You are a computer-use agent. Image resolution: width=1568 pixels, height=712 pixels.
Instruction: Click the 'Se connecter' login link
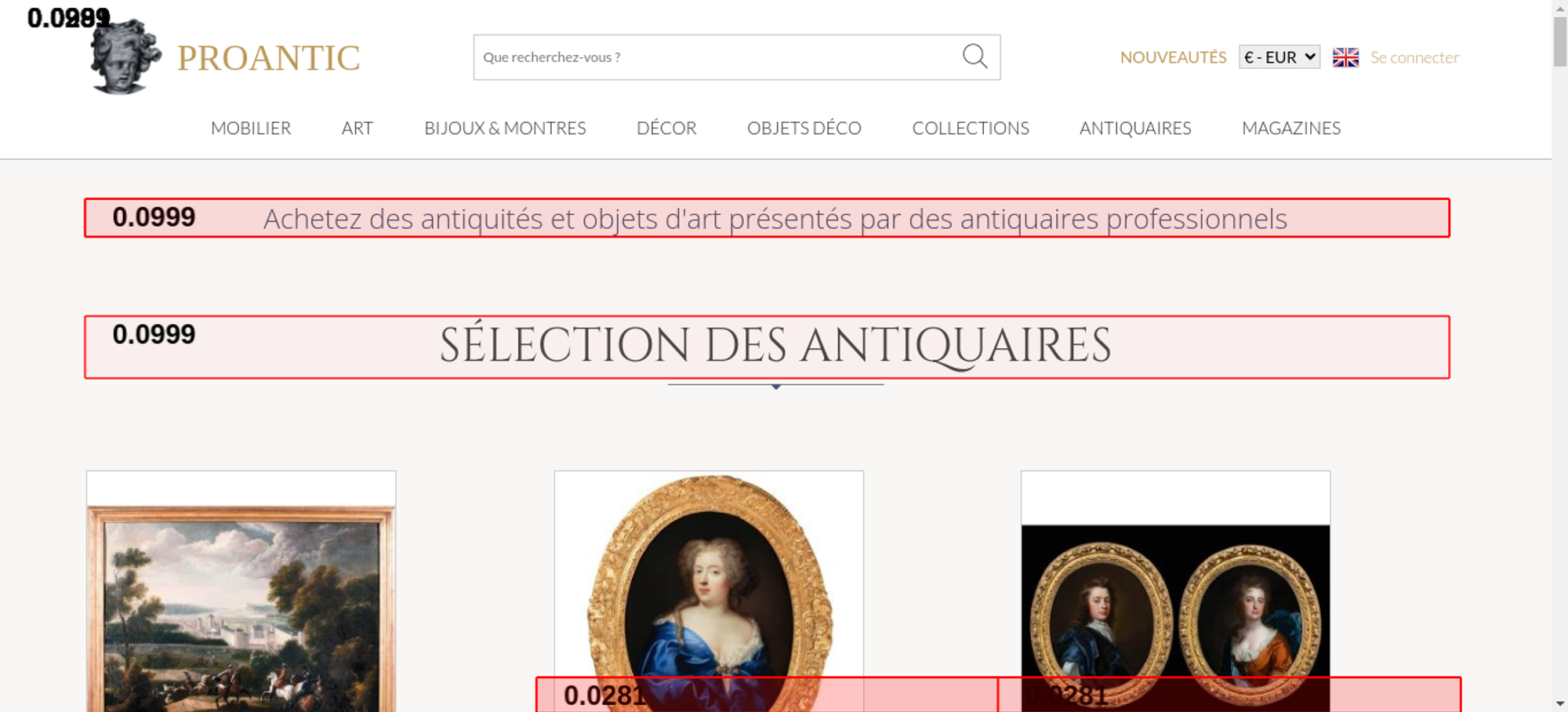pyautogui.click(x=1414, y=57)
